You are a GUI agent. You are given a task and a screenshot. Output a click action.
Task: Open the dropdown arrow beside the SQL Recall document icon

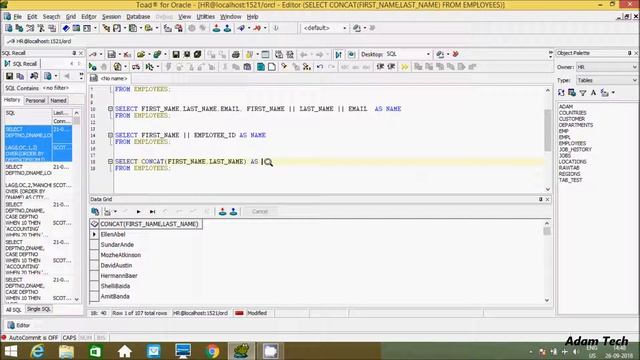[x=56, y=76]
